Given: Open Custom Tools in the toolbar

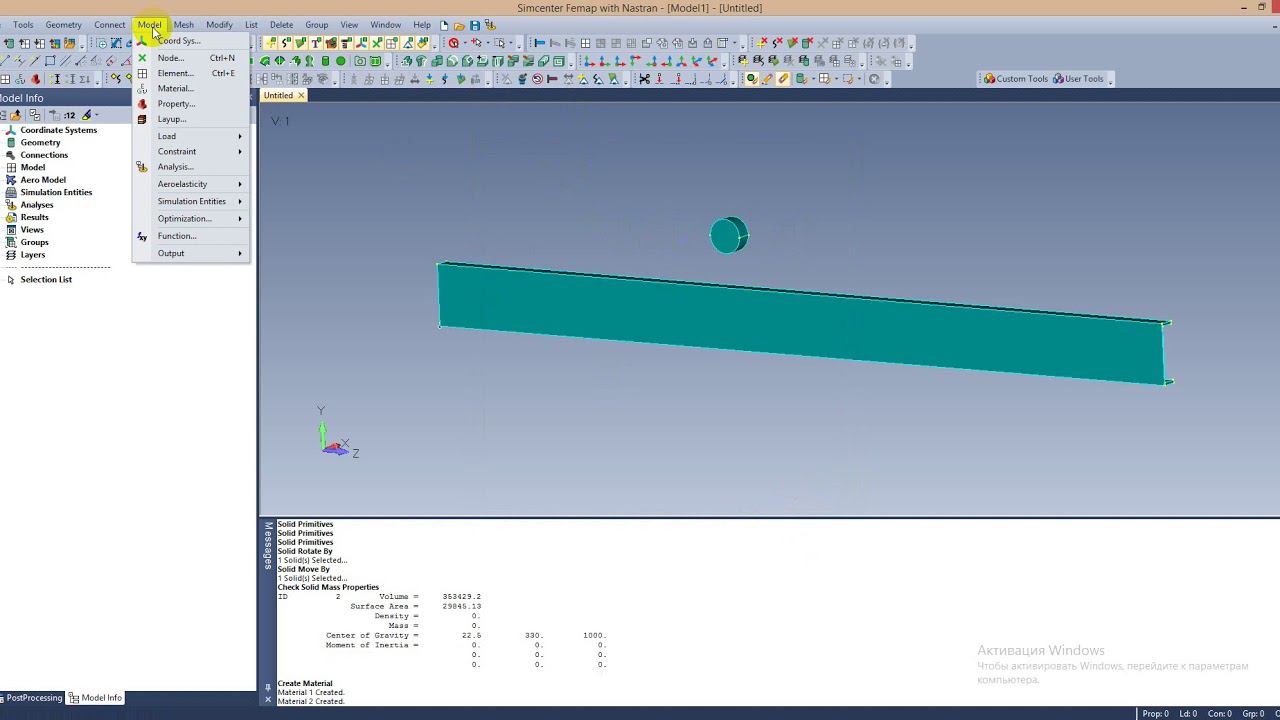Looking at the screenshot, I should 1015,79.
